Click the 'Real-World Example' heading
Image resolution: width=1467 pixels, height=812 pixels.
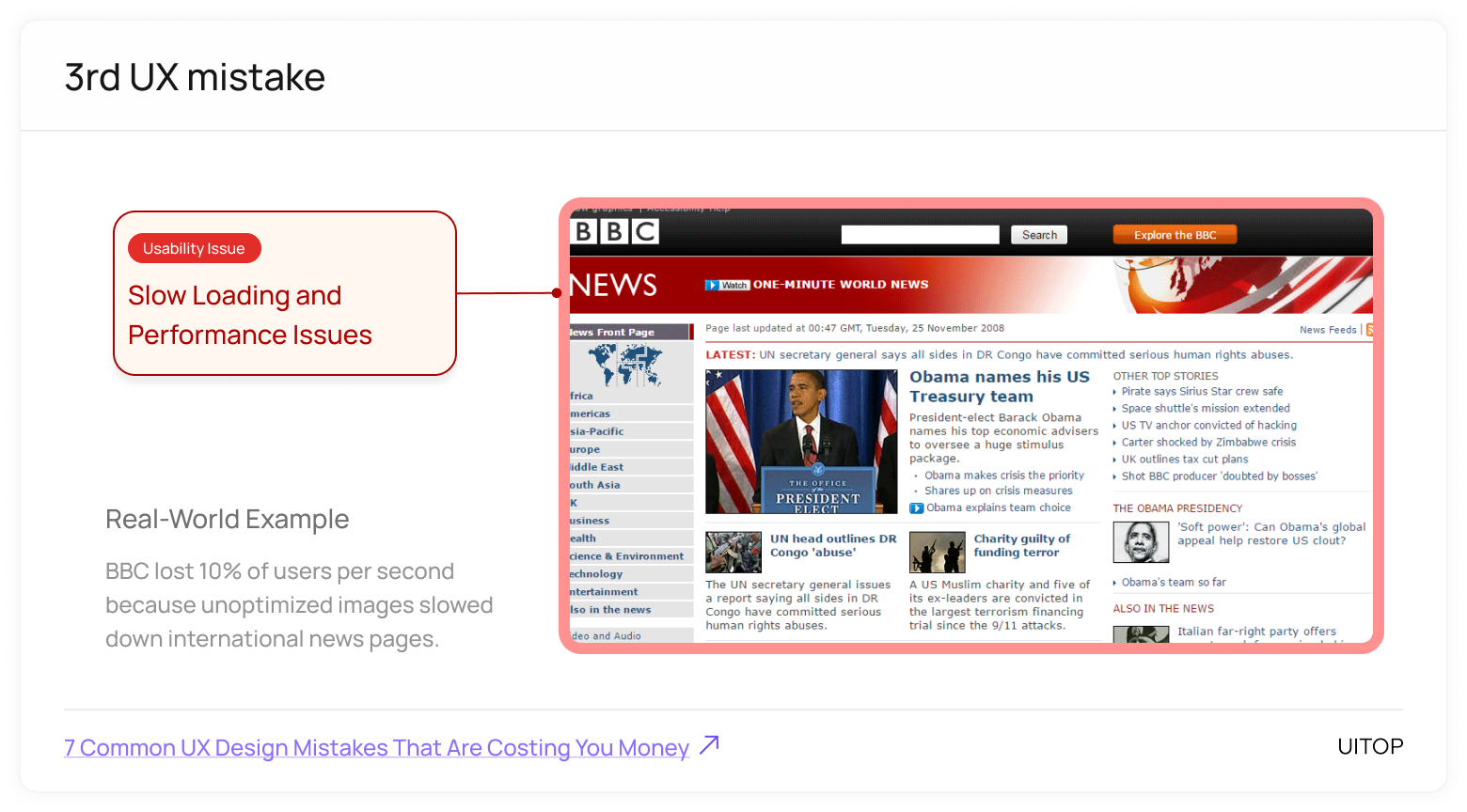pos(227,520)
